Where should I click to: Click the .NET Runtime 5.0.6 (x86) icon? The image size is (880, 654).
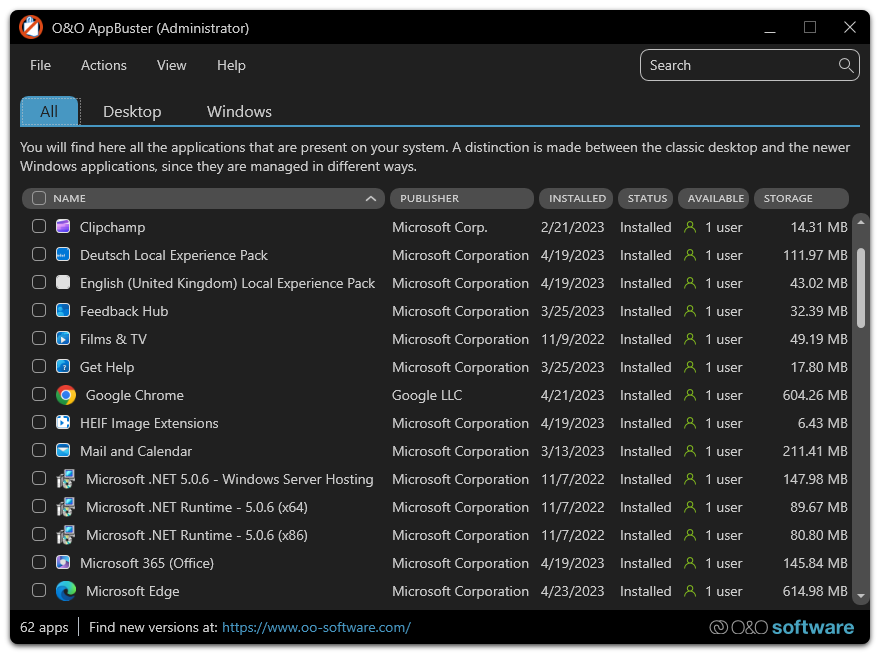pos(66,535)
